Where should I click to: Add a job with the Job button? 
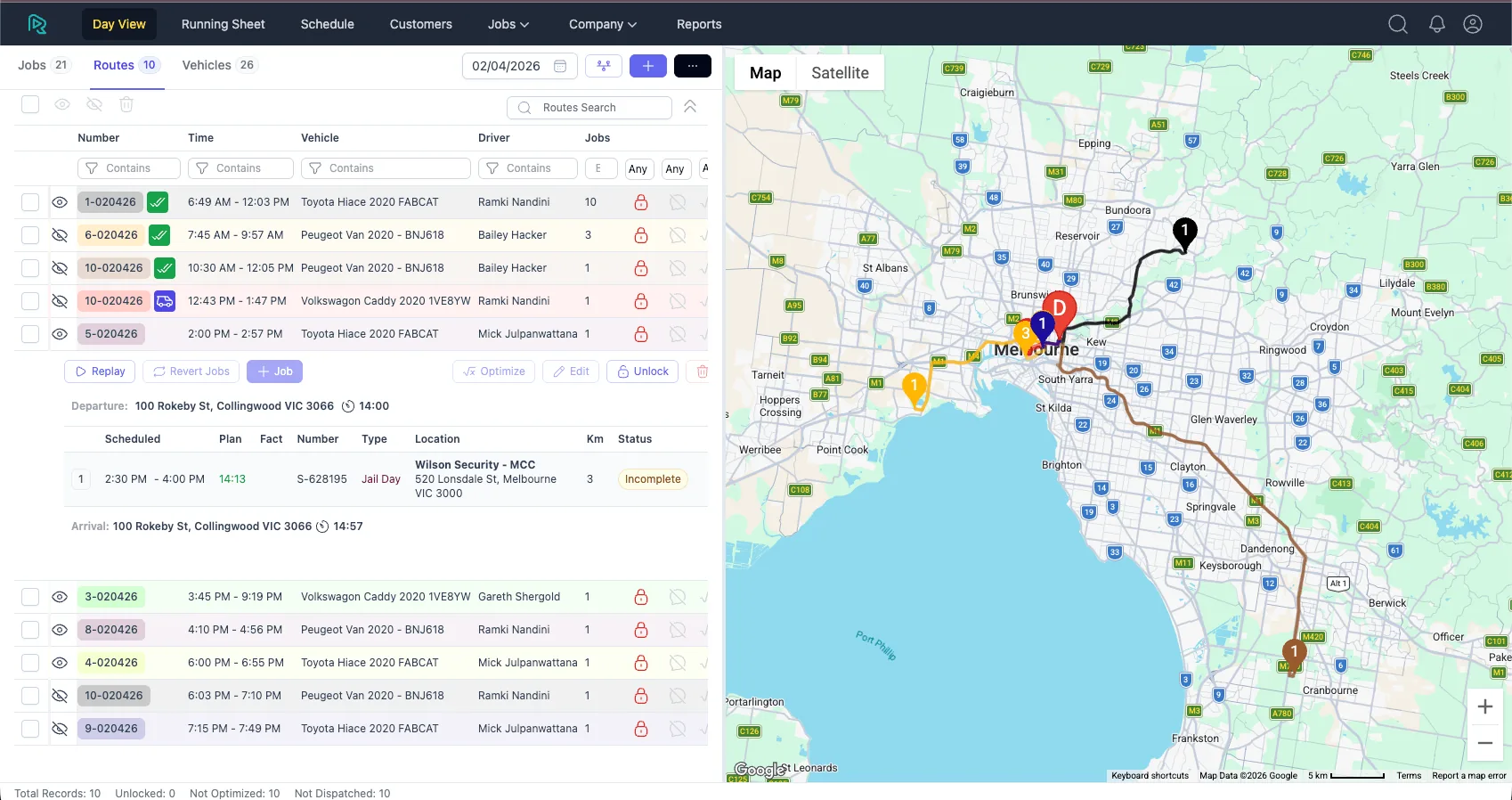(275, 371)
